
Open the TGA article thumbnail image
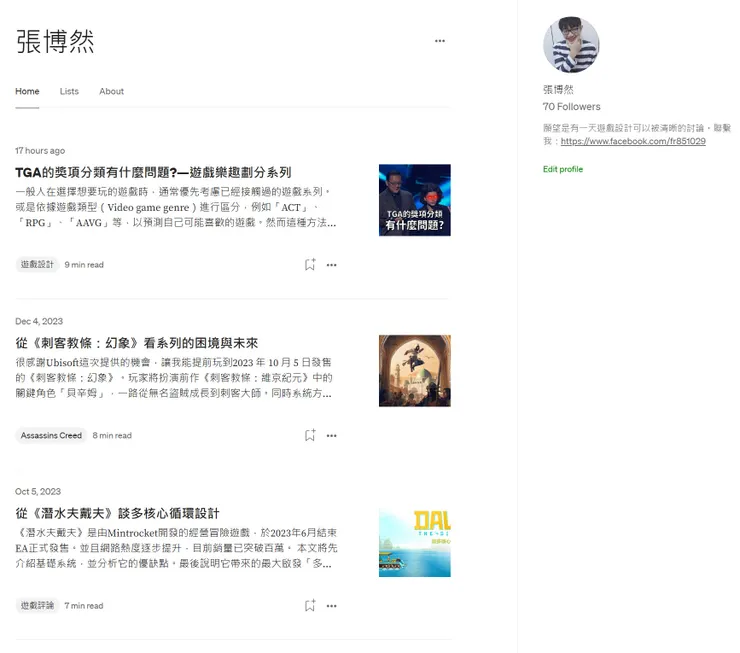tap(414, 200)
